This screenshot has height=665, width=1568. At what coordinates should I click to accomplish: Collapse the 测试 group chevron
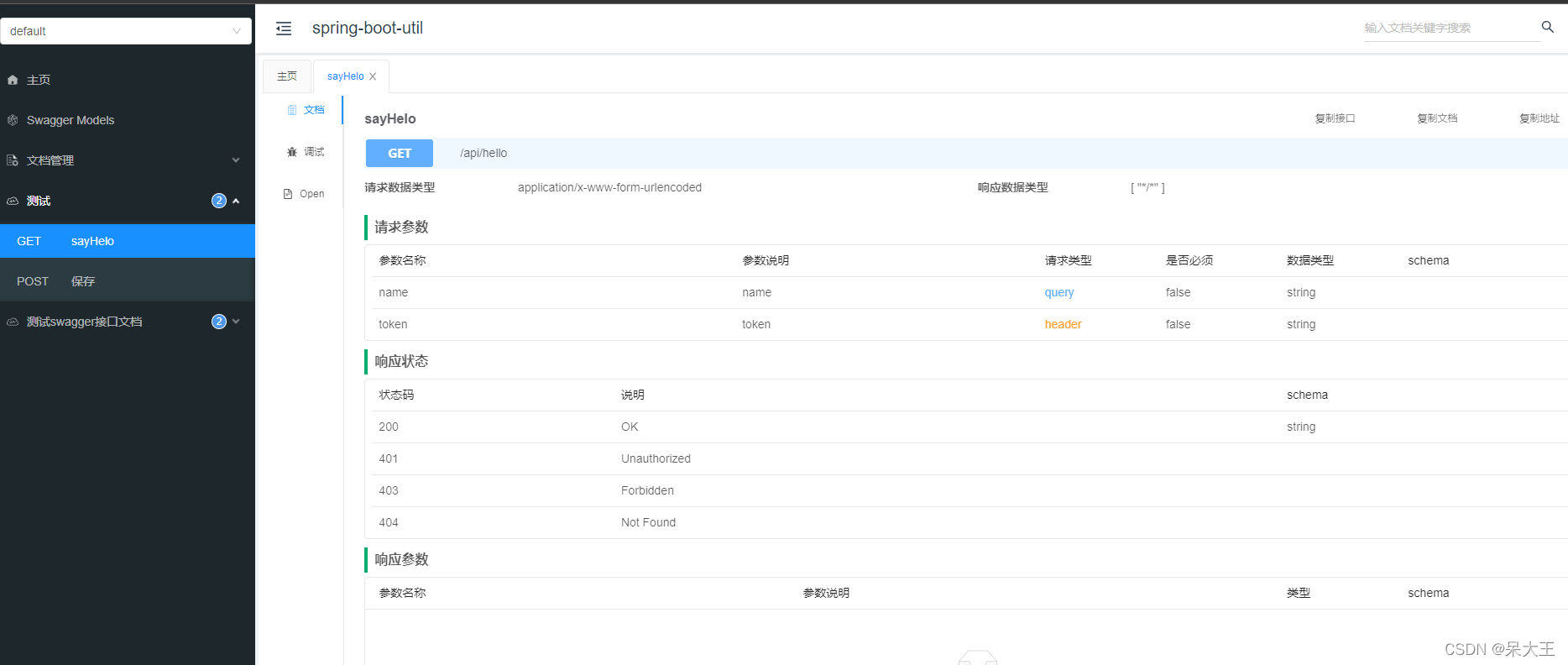click(236, 201)
